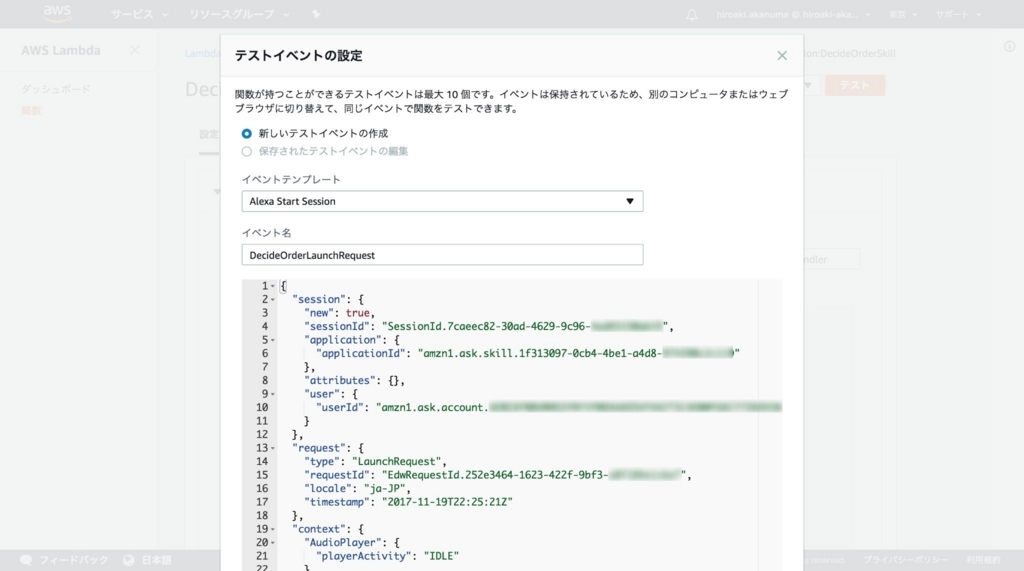This screenshot has height=571, width=1024.
Task: Close the テストイベントの設定 dialog
Action: [x=782, y=56]
